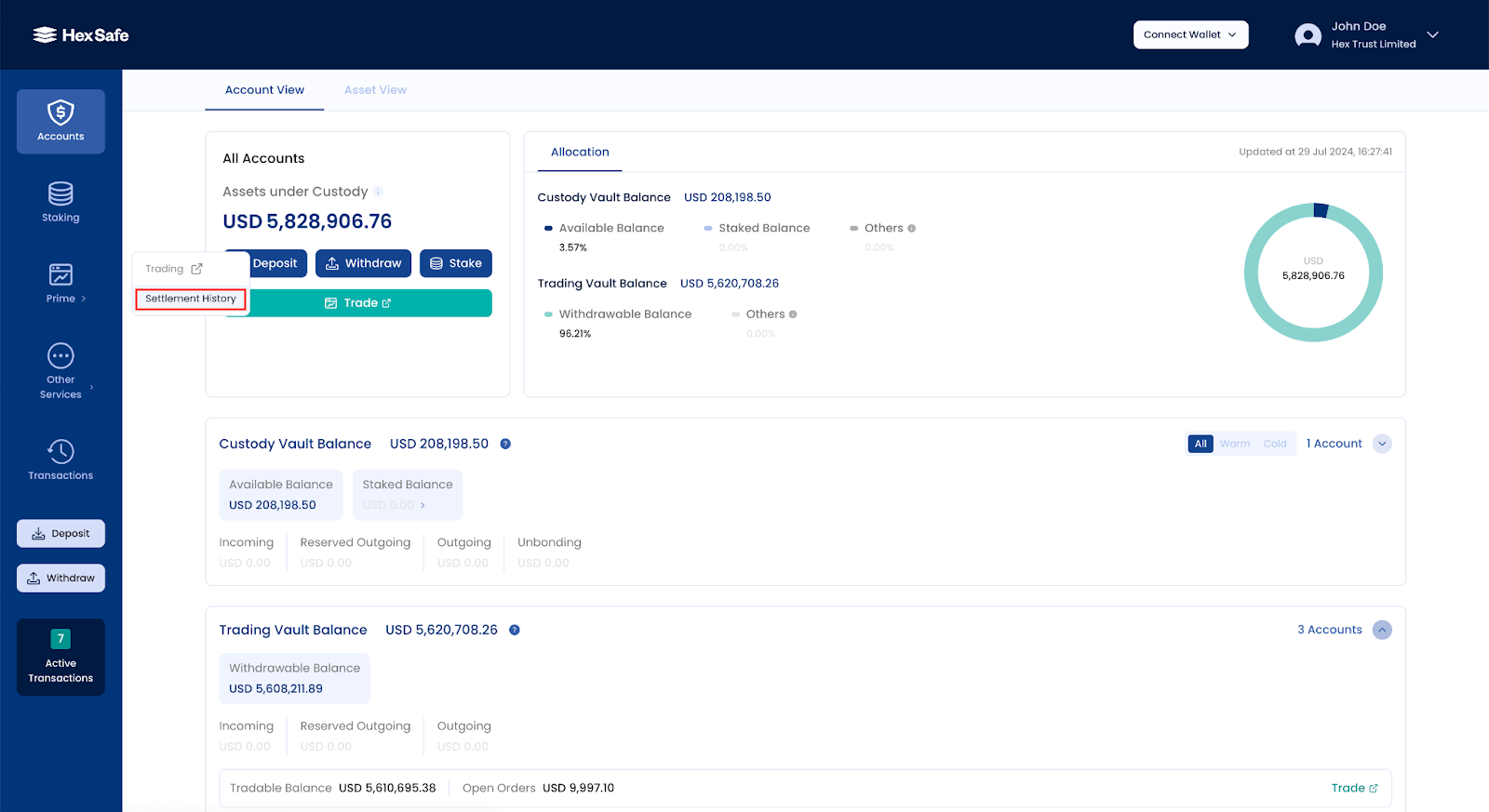Click the Withdrawable Balance legend dot

tap(548, 314)
